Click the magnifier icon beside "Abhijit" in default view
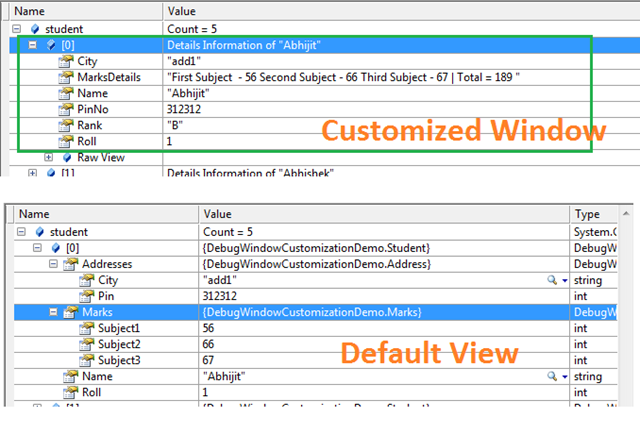 pyautogui.click(x=551, y=375)
